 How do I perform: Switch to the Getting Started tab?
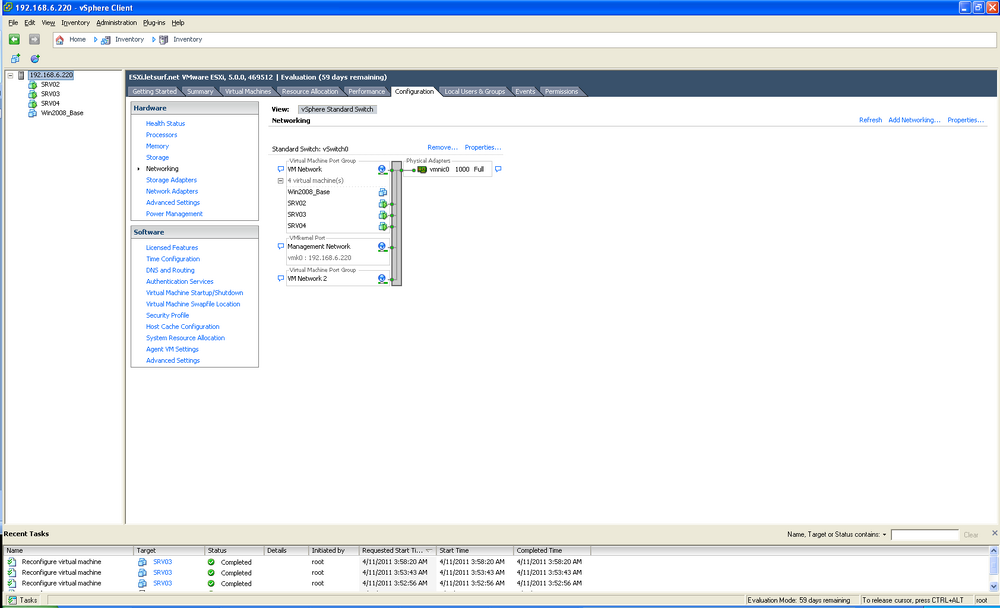[154, 92]
